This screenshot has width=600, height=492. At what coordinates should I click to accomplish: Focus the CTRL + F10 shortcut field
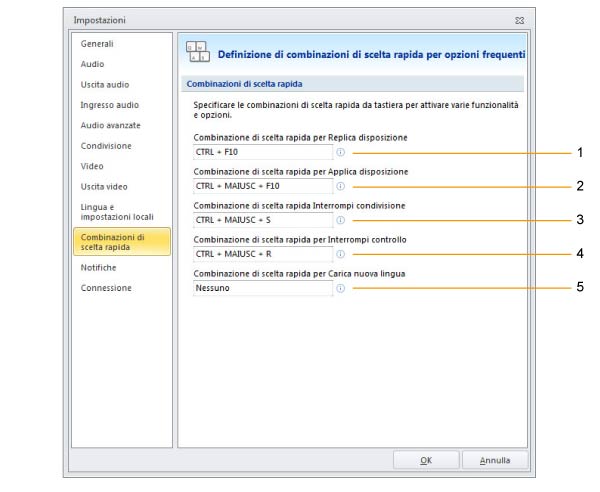click(x=263, y=152)
